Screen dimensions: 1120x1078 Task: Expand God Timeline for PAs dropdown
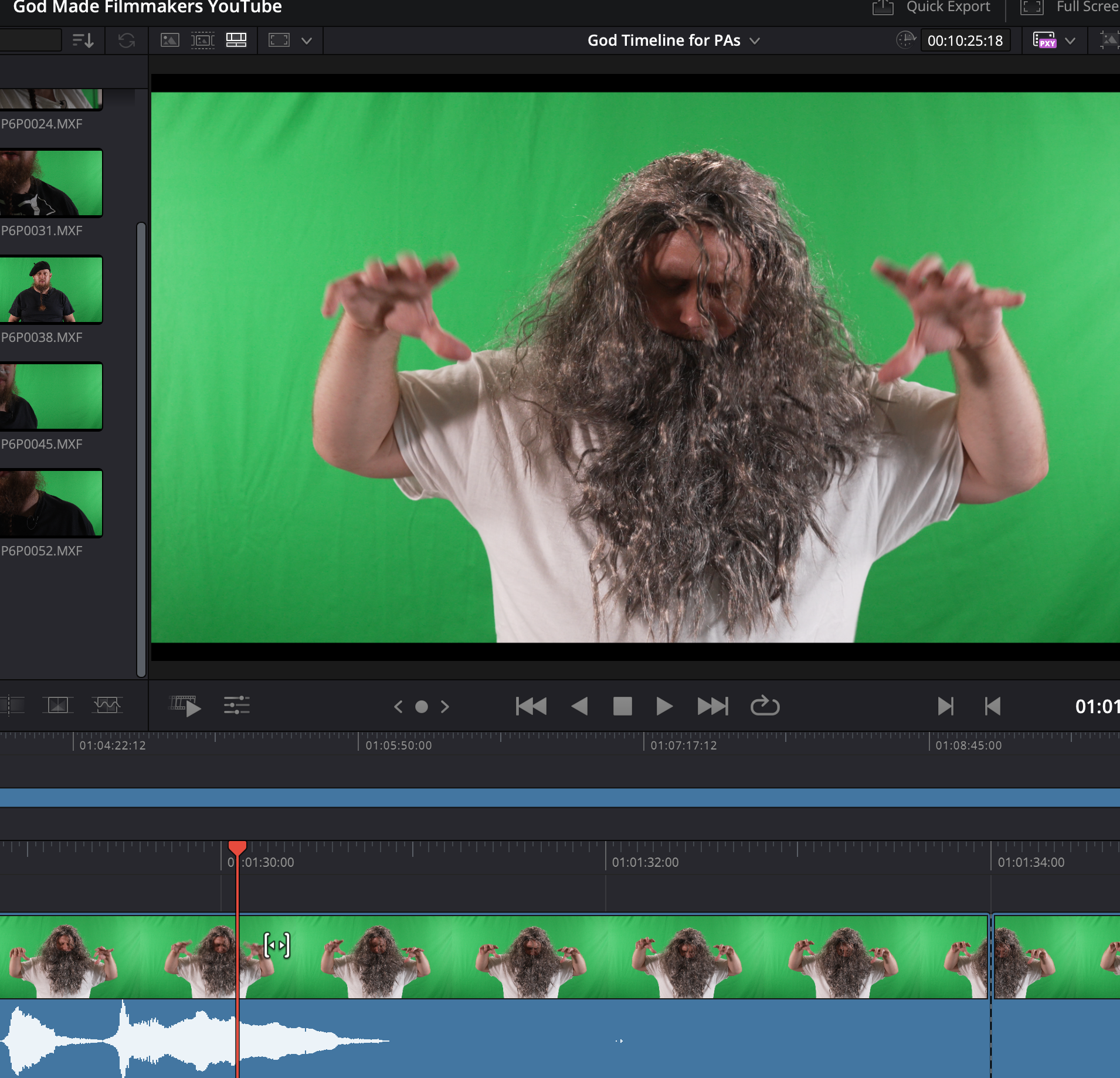pos(755,41)
